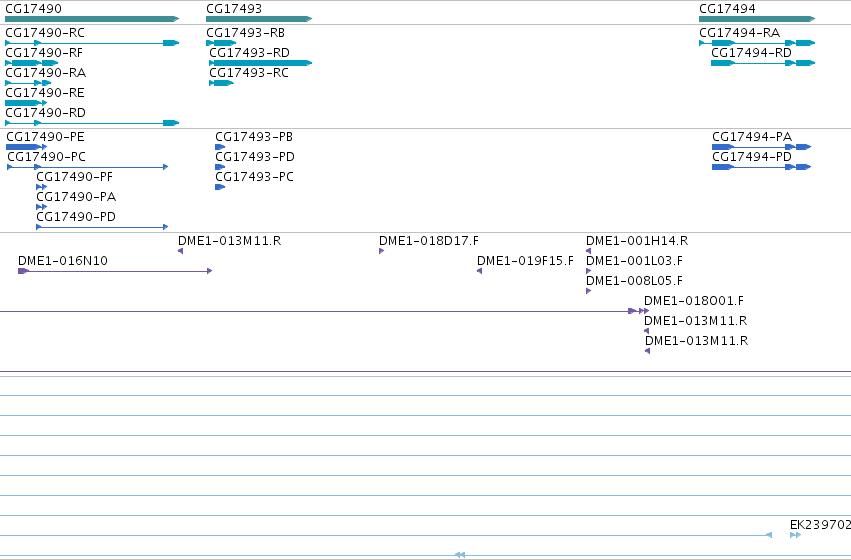Click the DME1-018D17.F label
This screenshot has width=851, height=560.
429,241
